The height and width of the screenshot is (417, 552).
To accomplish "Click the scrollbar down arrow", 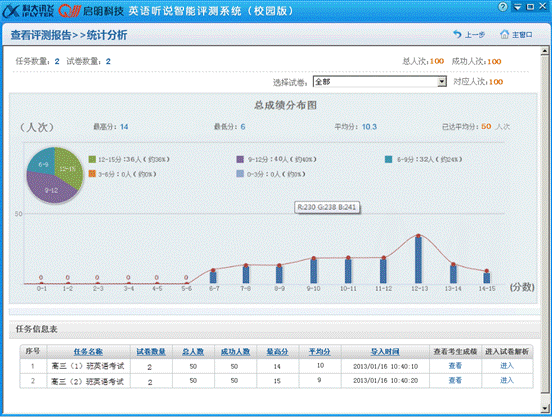I will pos(545,408).
